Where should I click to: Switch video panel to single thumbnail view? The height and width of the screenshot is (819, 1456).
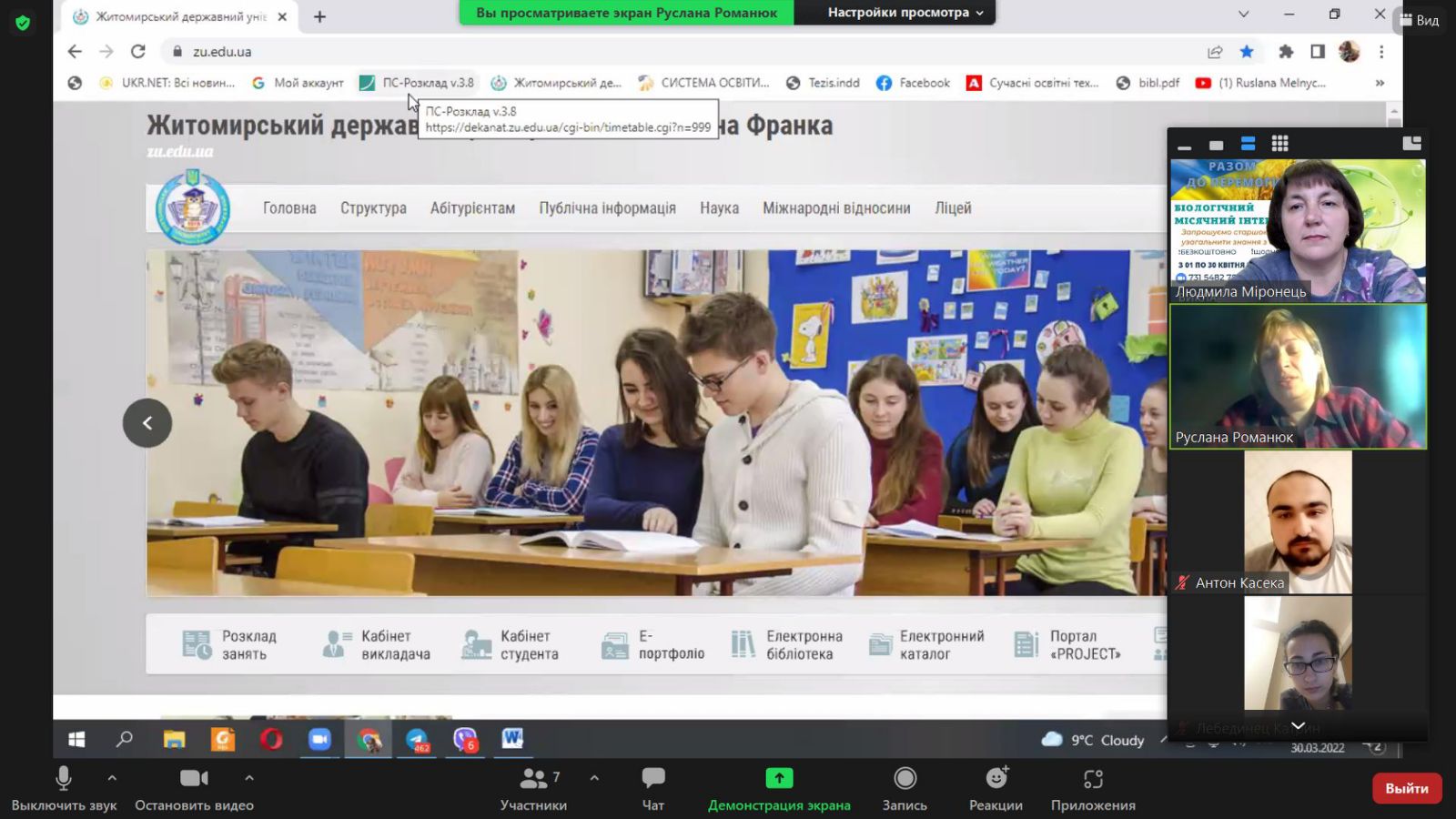(1216, 145)
